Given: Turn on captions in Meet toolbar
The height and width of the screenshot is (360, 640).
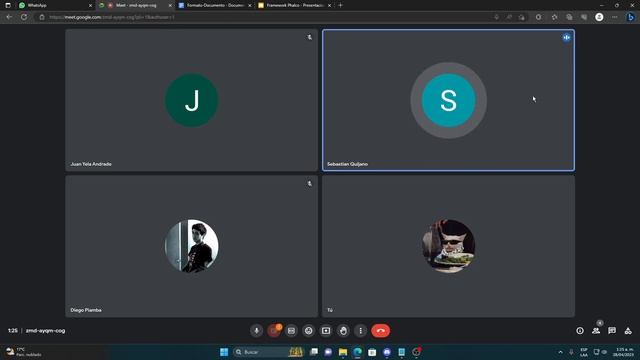Looking at the screenshot, I should click(x=291, y=331).
